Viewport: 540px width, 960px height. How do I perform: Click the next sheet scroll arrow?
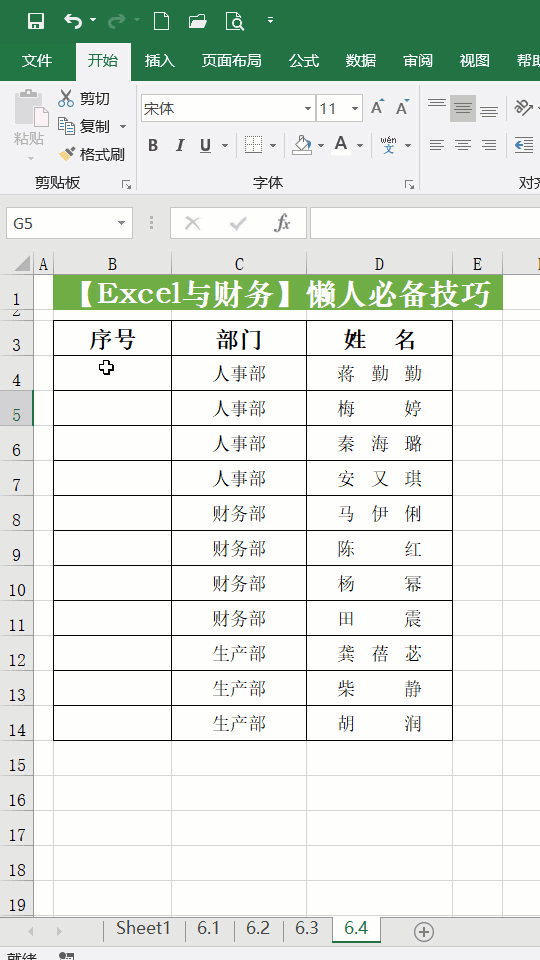coord(59,932)
